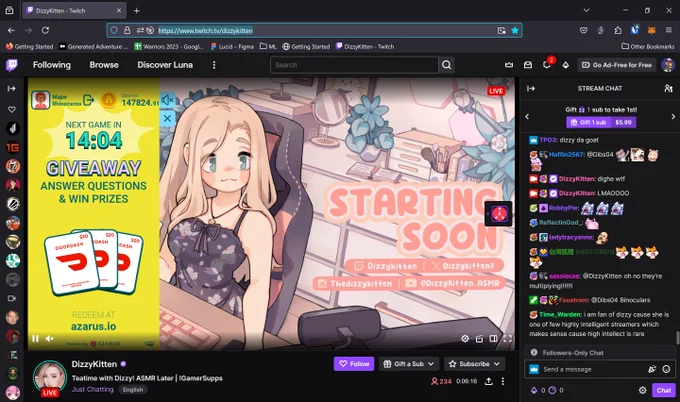Open the Twitch home logo
This screenshot has width=680, height=402.
click(x=12, y=65)
